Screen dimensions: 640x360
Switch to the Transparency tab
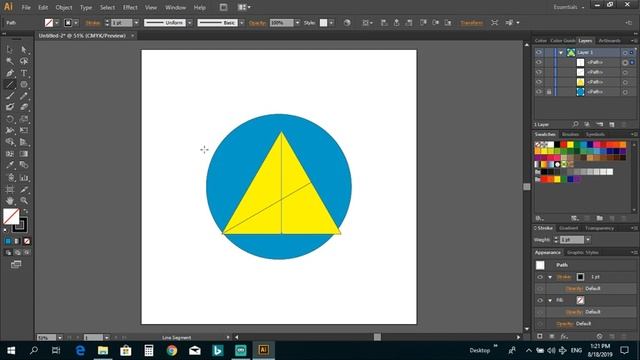pyautogui.click(x=599, y=228)
